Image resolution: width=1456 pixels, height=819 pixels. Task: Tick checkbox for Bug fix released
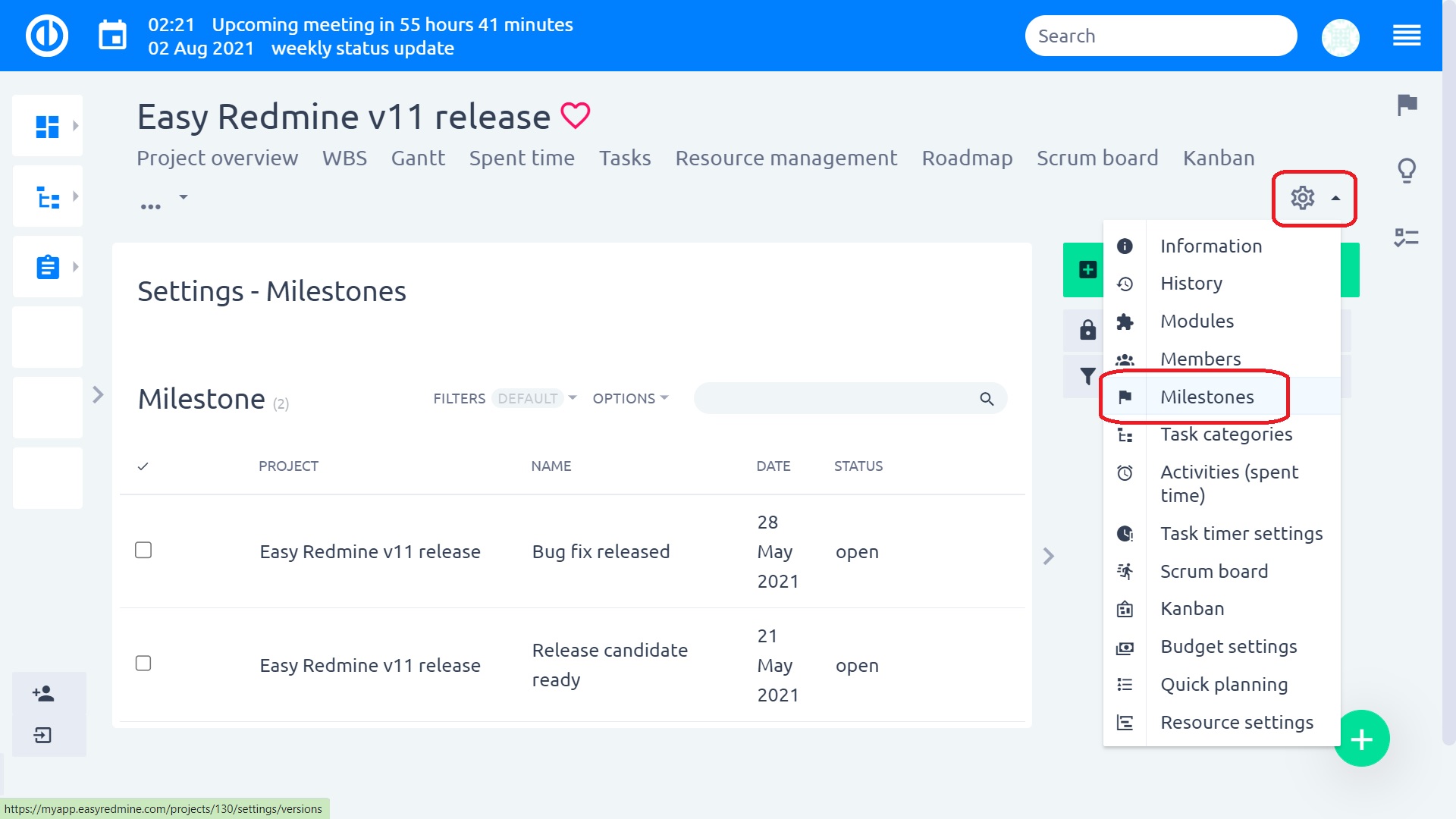click(143, 550)
